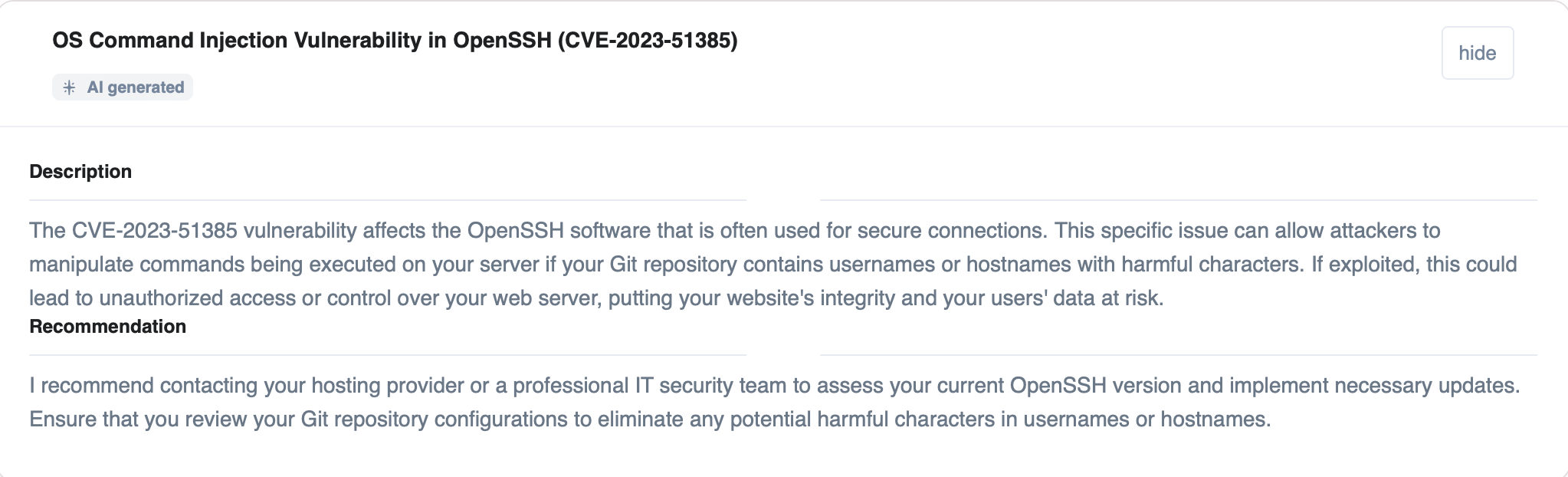Click the words 'secure connections' in the description

953,230
